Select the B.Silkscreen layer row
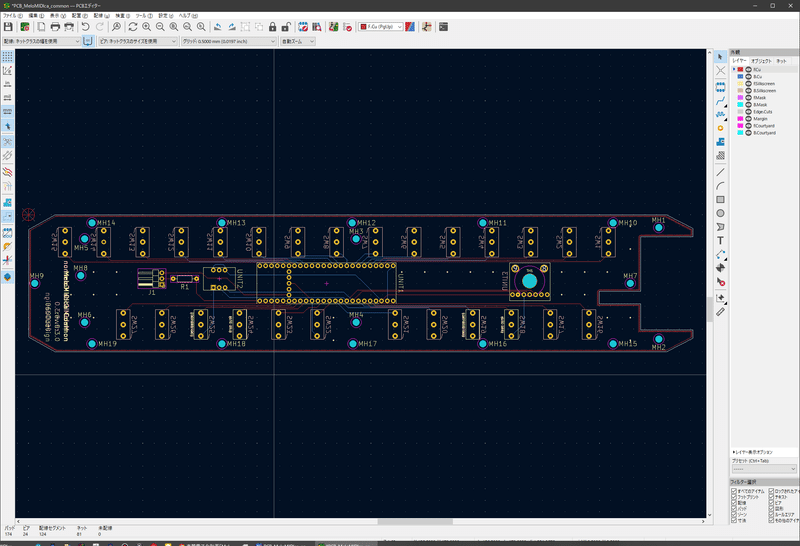Screen dimensions: 800x546 pyautogui.click(x=764, y=91)
